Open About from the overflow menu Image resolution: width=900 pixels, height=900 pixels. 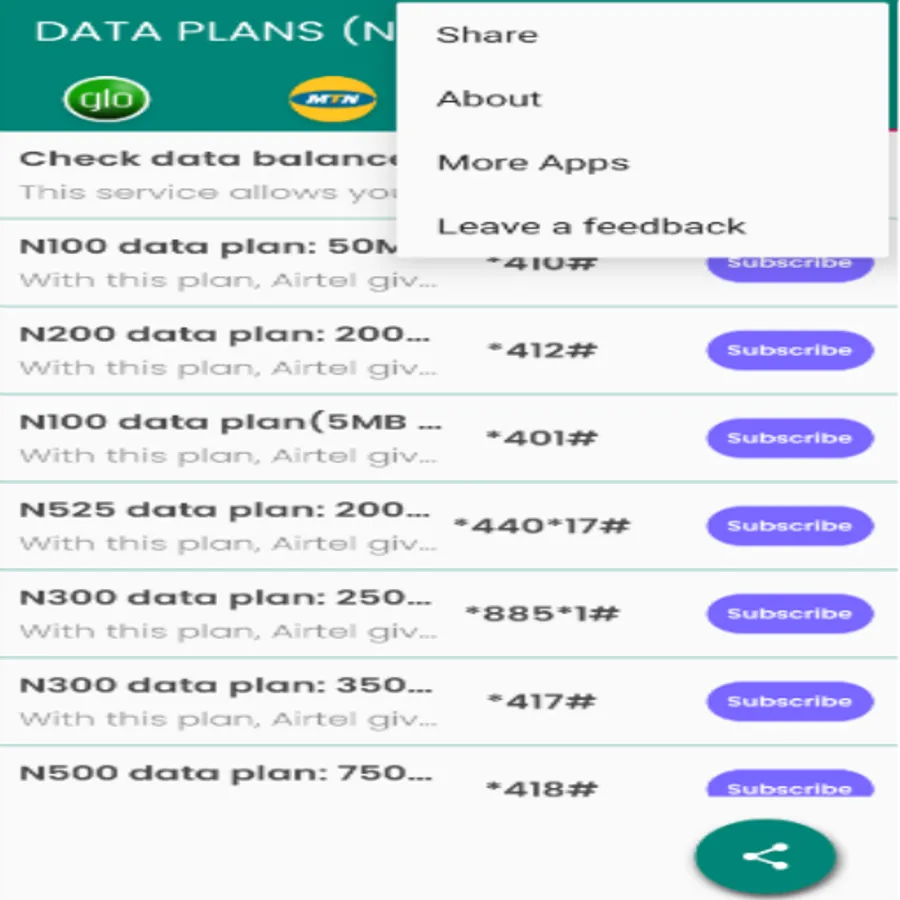490,99
